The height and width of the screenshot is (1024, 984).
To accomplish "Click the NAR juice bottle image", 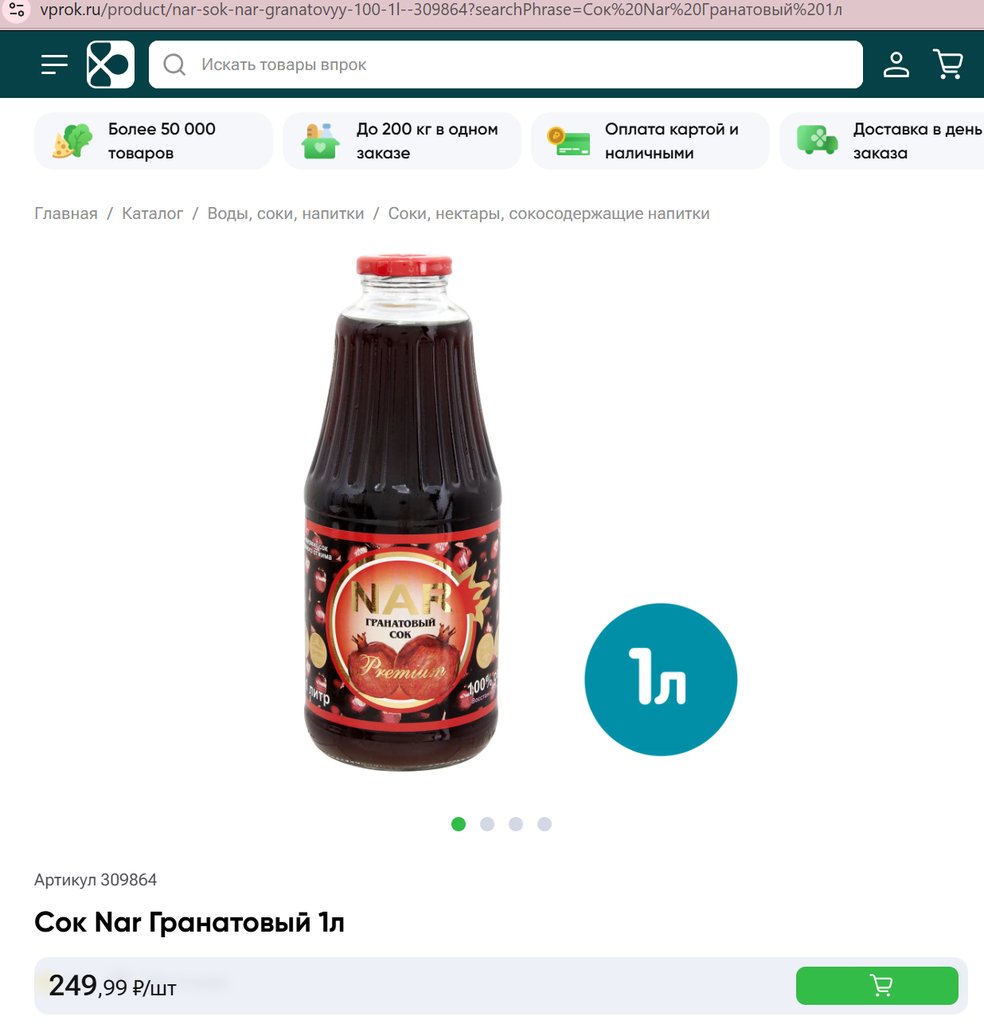I will 404,513.
